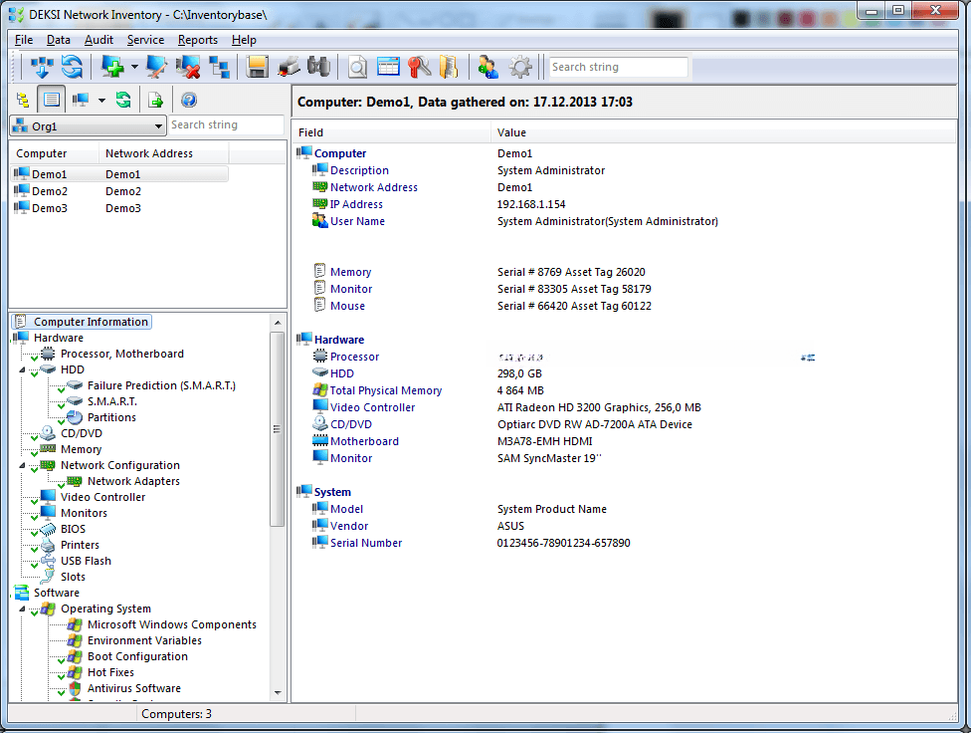
Task: Select Environment Variables tree item
Action: (144, 640)
